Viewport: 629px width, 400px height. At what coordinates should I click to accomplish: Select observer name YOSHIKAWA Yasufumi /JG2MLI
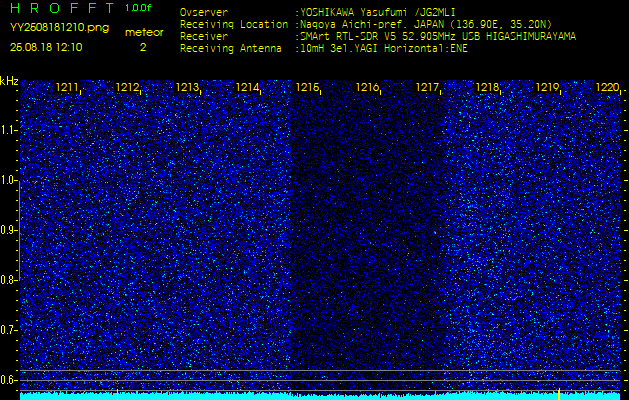click(x=377, y=12)
